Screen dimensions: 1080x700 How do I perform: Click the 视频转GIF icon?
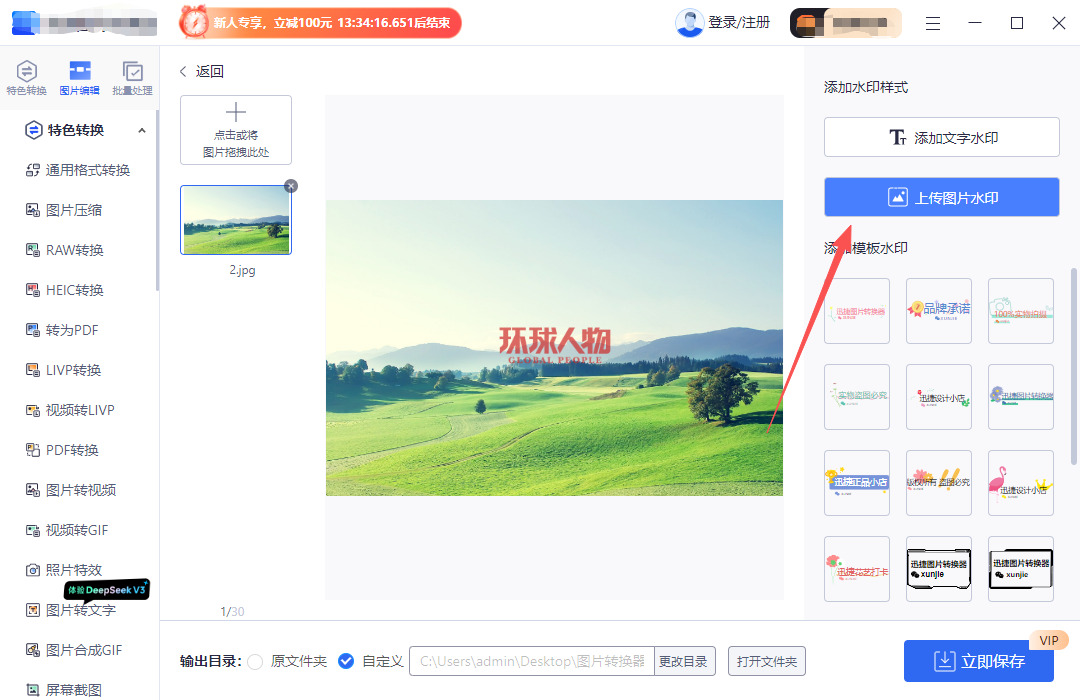coord(32,530)
